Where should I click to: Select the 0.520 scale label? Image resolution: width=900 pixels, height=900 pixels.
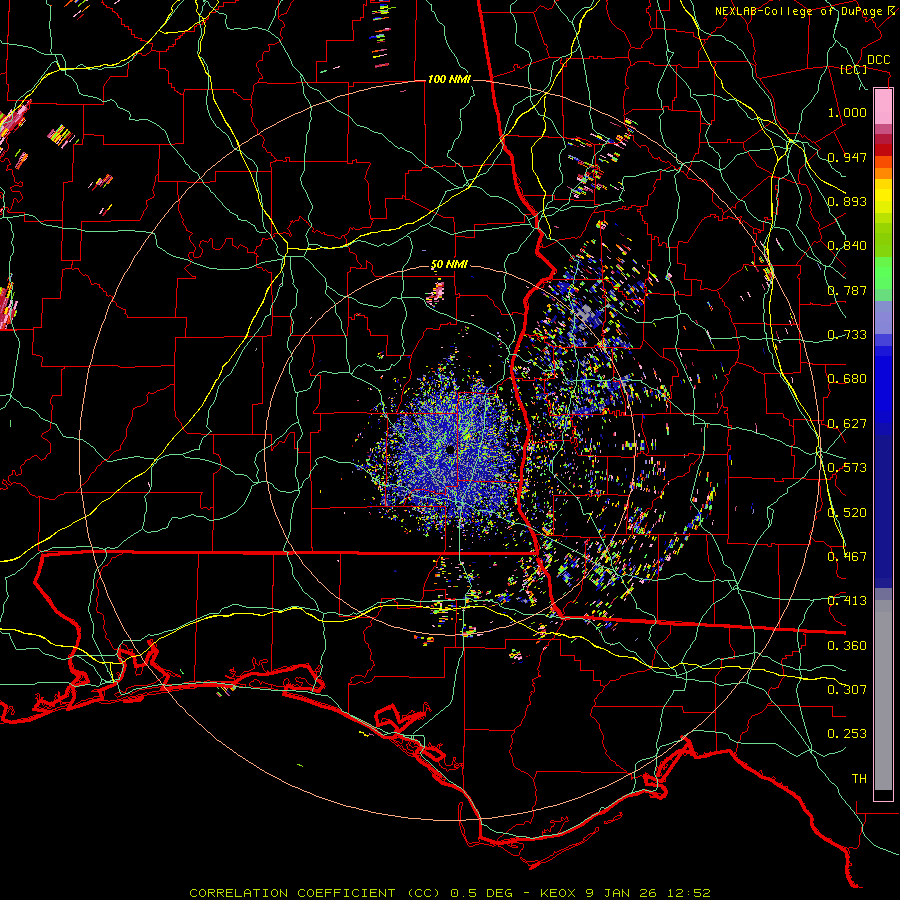(847, 513)
